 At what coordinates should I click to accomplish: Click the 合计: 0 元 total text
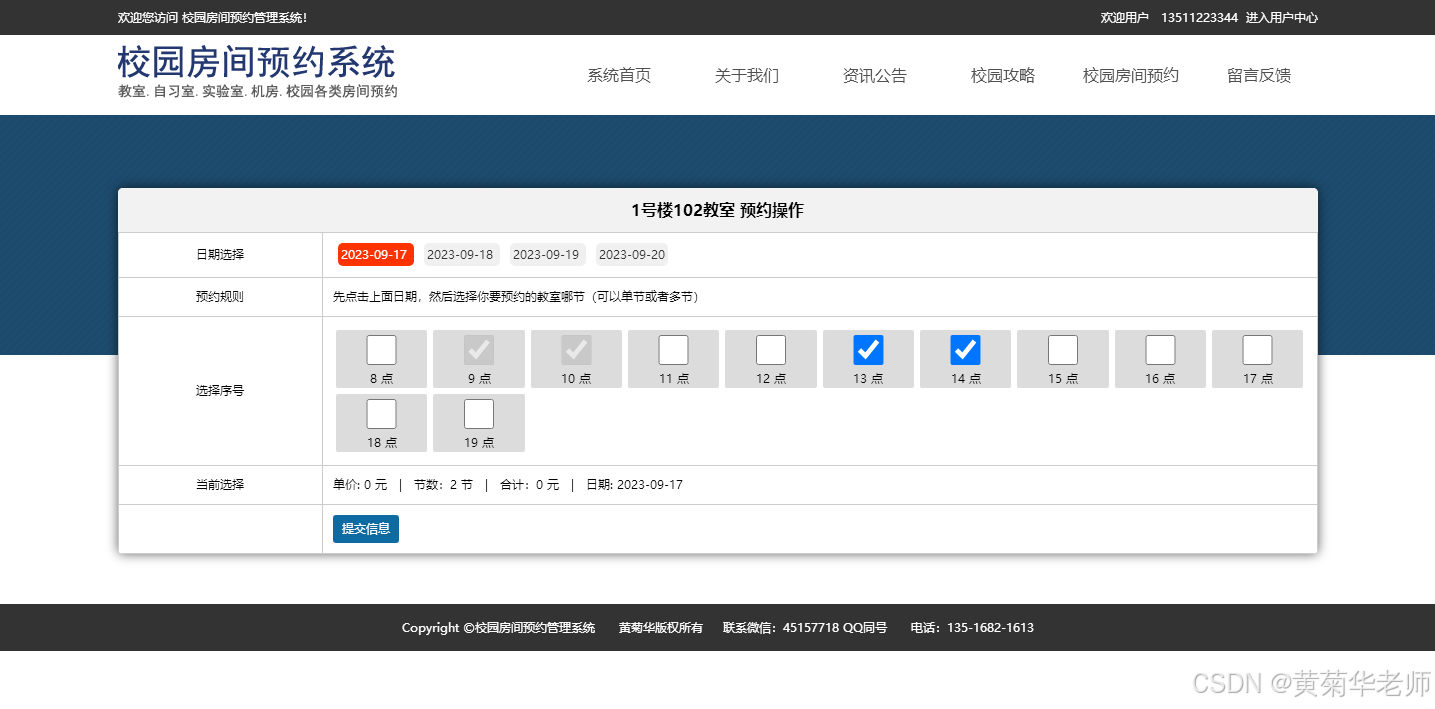tap(530, 485)
